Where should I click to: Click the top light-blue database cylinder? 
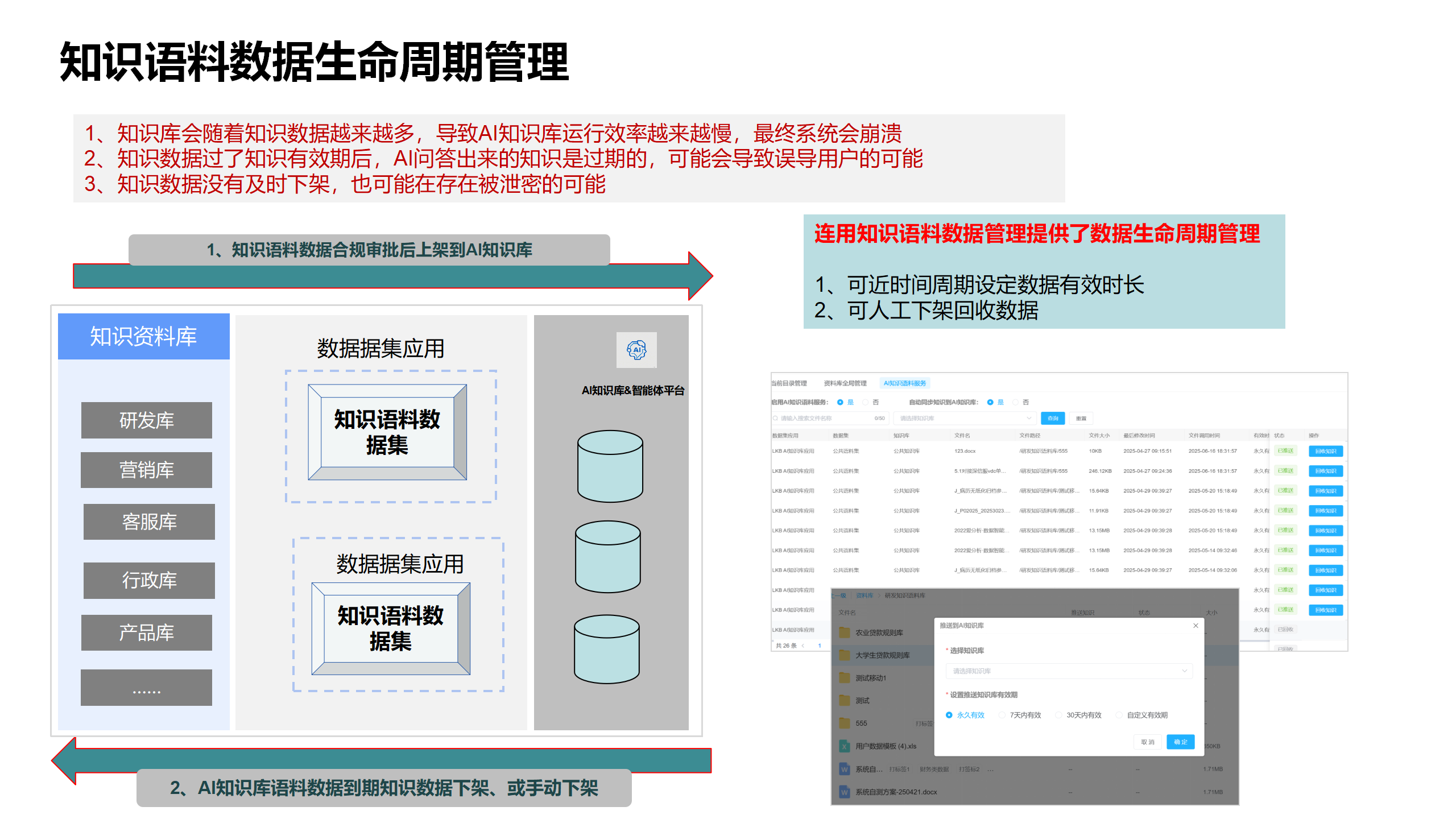(610, 466)
